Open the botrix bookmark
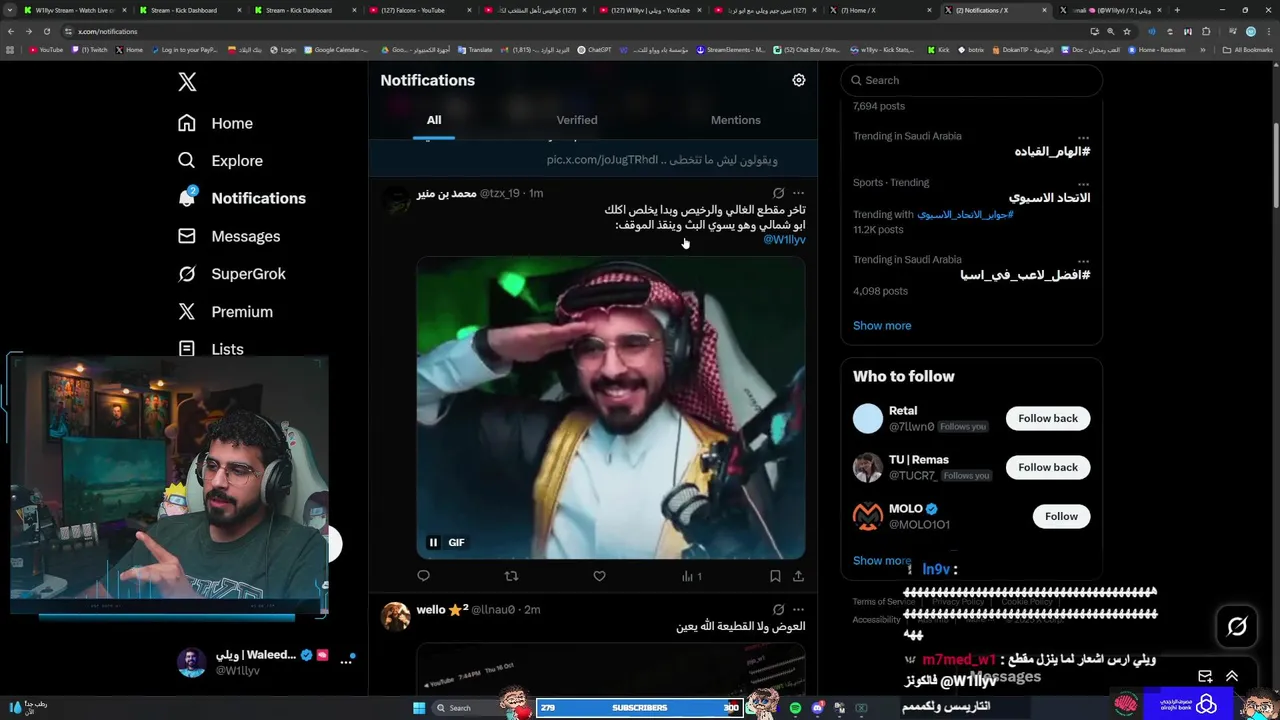This screenshot has height=720, width=1280. click(971, 49)
